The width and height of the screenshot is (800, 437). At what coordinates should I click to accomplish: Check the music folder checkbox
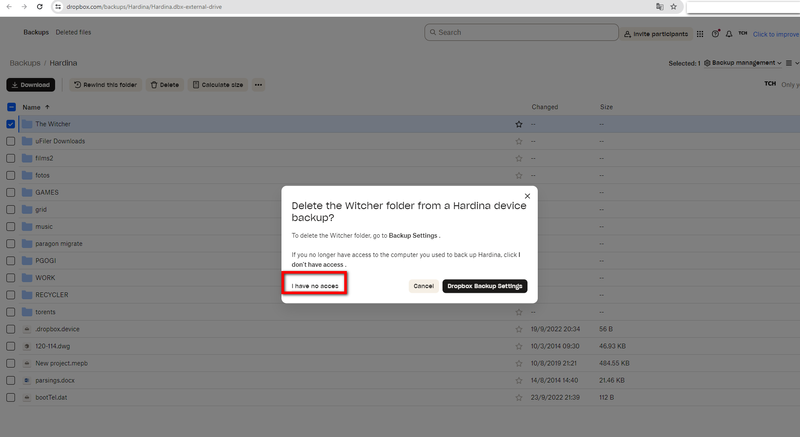tap(11, 226)
